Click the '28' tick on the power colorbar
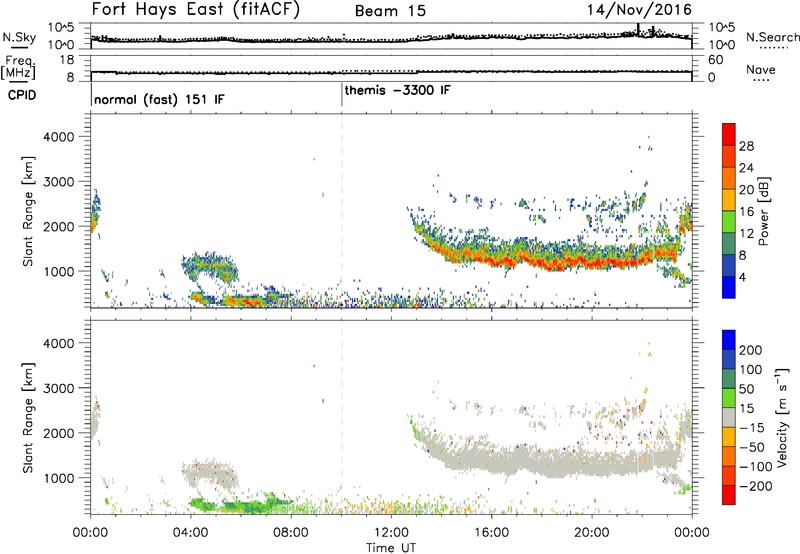 [746, 146]
